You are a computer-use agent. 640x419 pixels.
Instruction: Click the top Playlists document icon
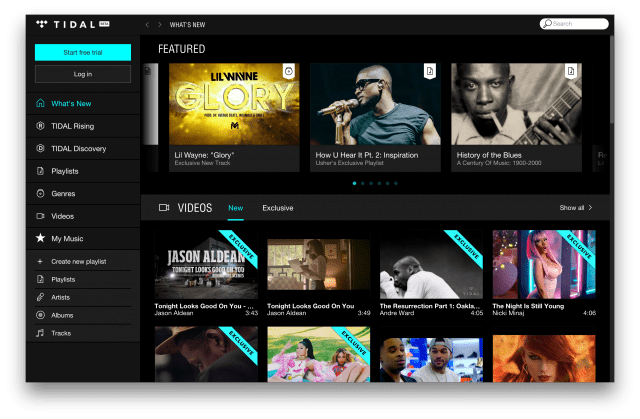pyautogui.click(x=40, y=171)
